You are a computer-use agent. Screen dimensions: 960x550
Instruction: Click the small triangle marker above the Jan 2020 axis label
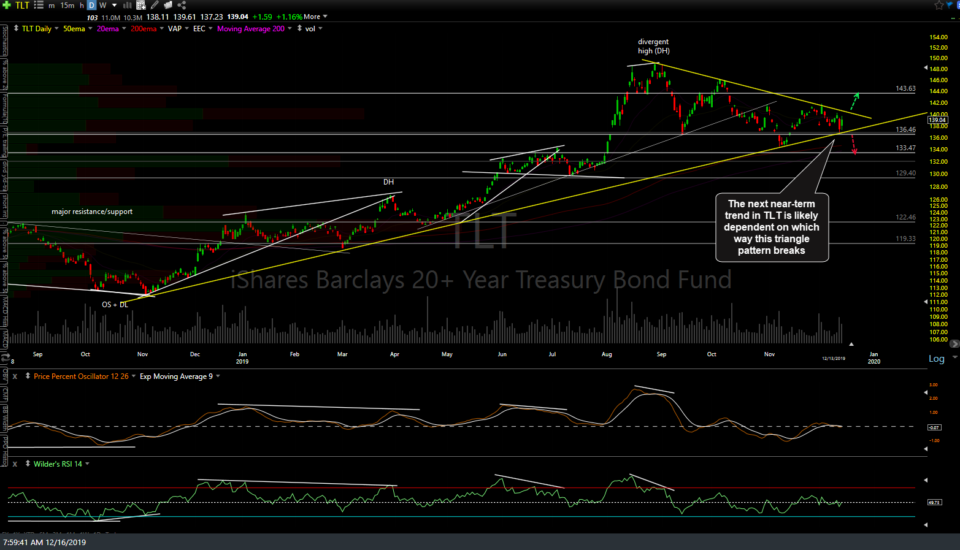[x=851, y=344]
